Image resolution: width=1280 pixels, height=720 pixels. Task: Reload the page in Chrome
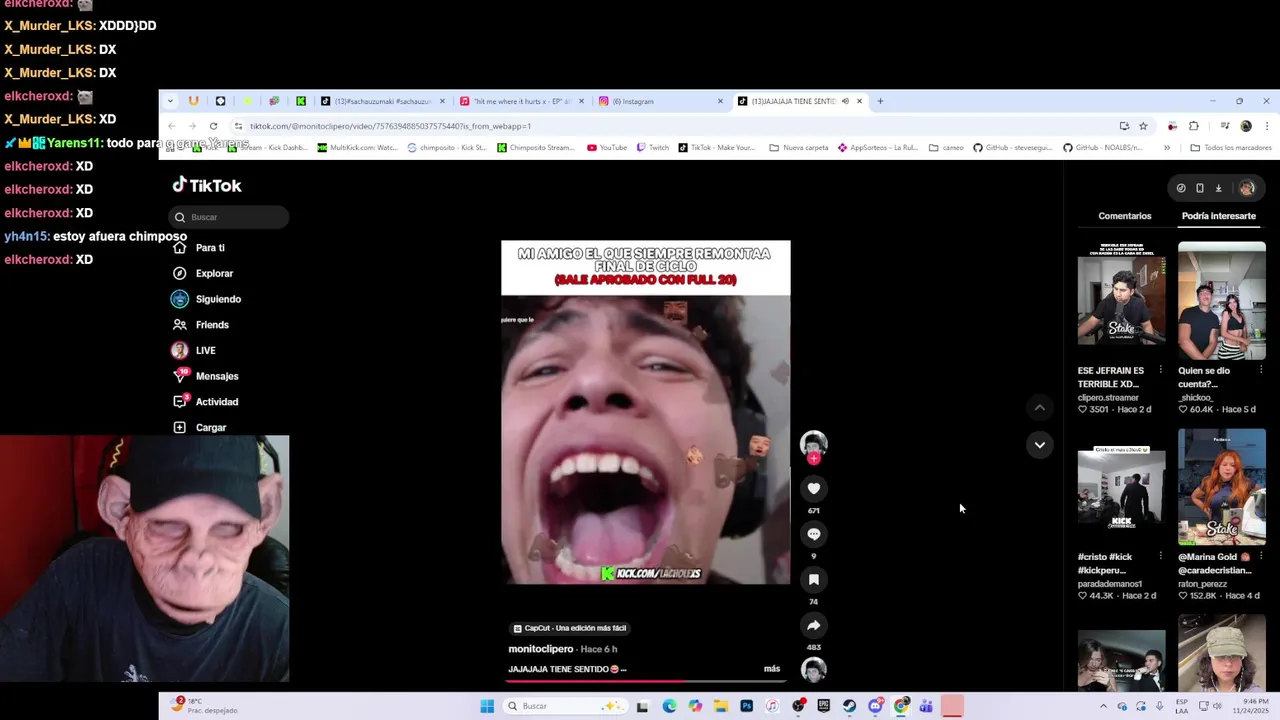click(x=213, y=126)
